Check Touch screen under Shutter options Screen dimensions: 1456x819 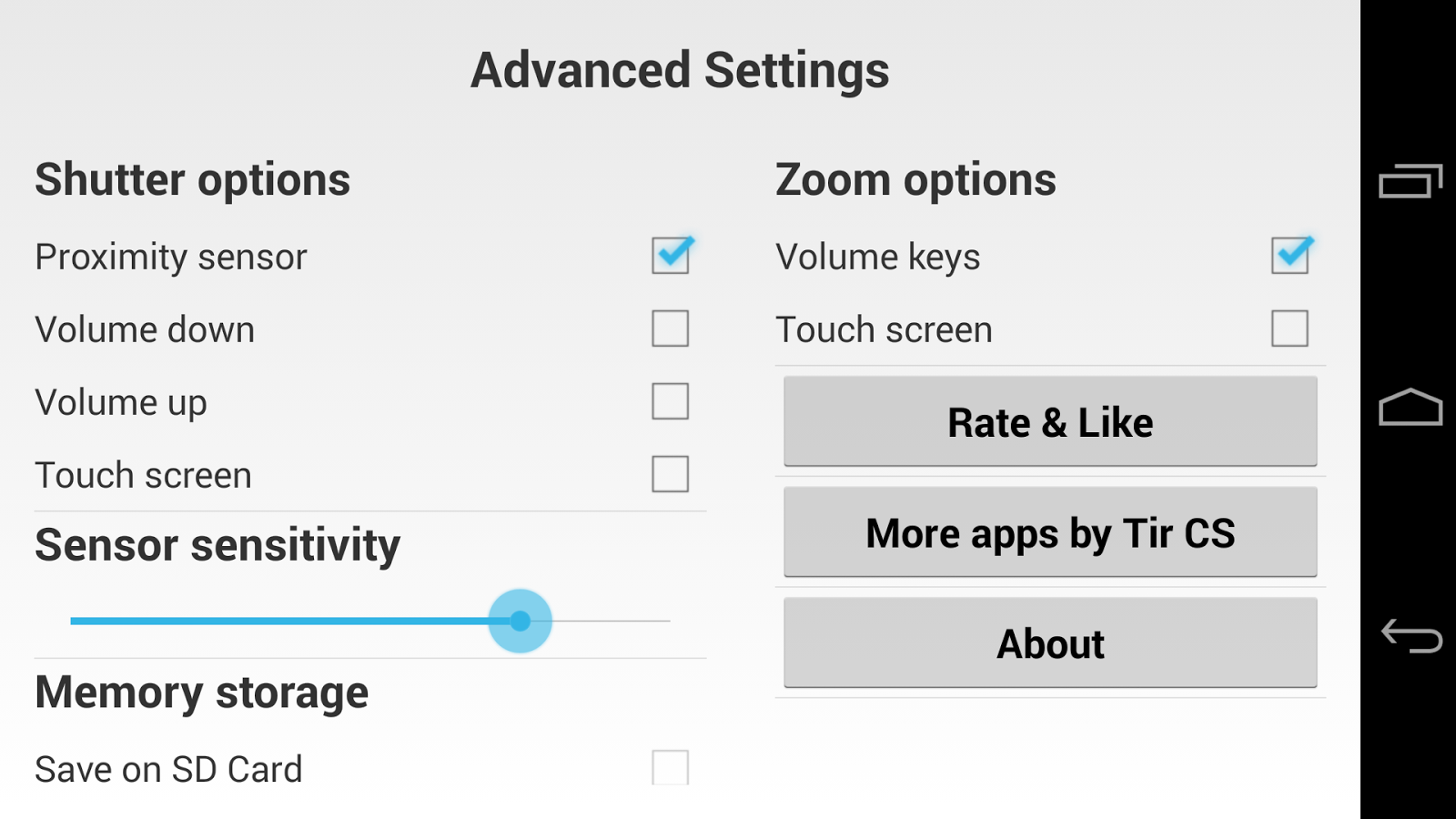671,474
